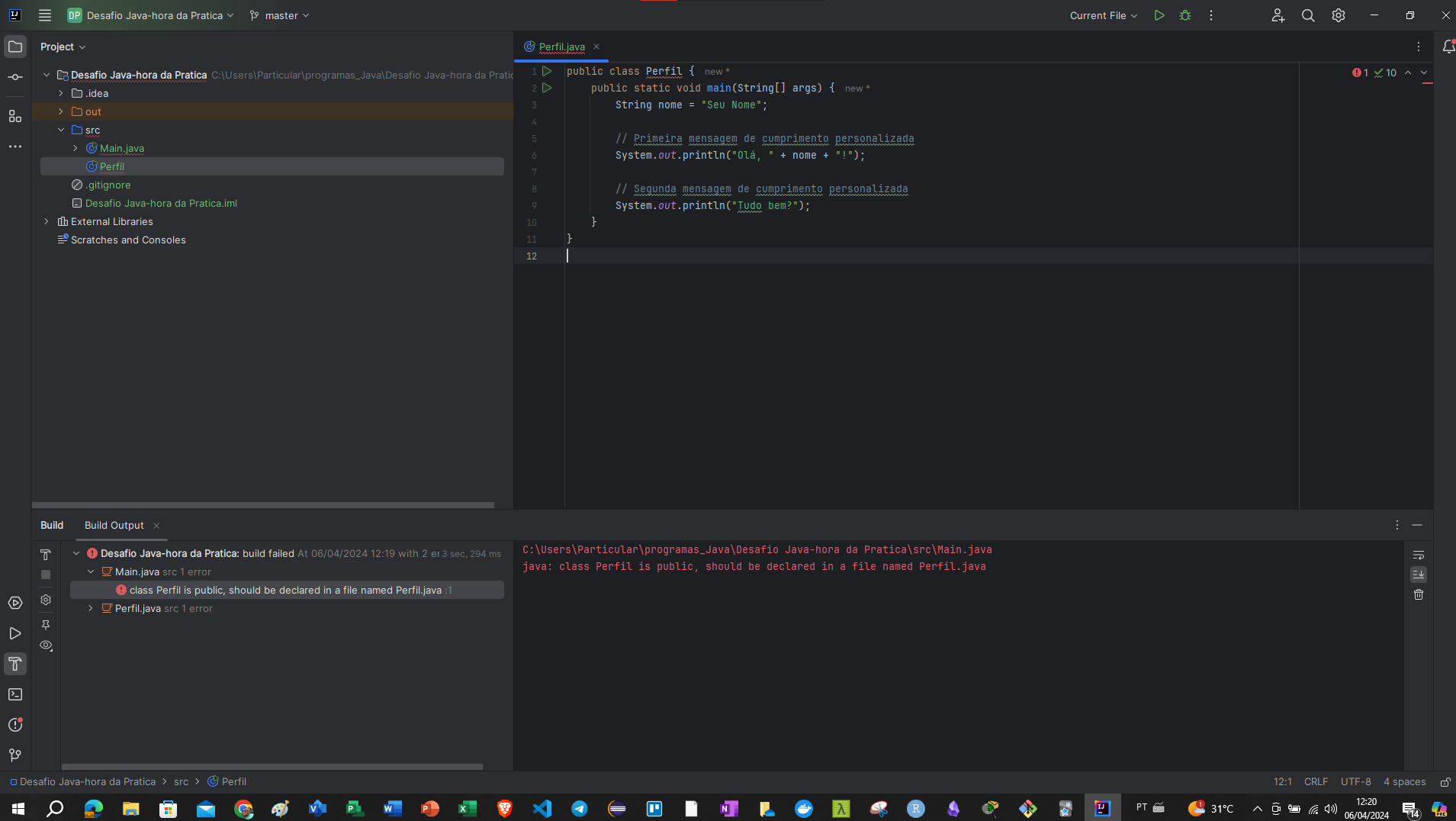Toggle build view options eye icon

46,646
